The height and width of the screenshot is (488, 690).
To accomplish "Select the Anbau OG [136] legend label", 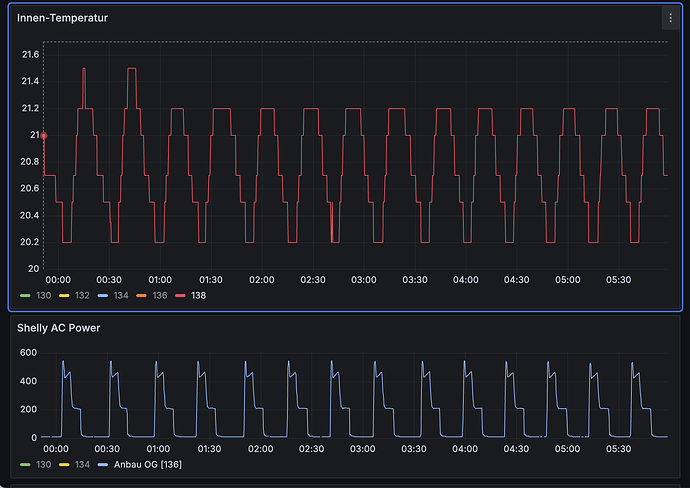I will pyautogui.click(x=146, y=464).
